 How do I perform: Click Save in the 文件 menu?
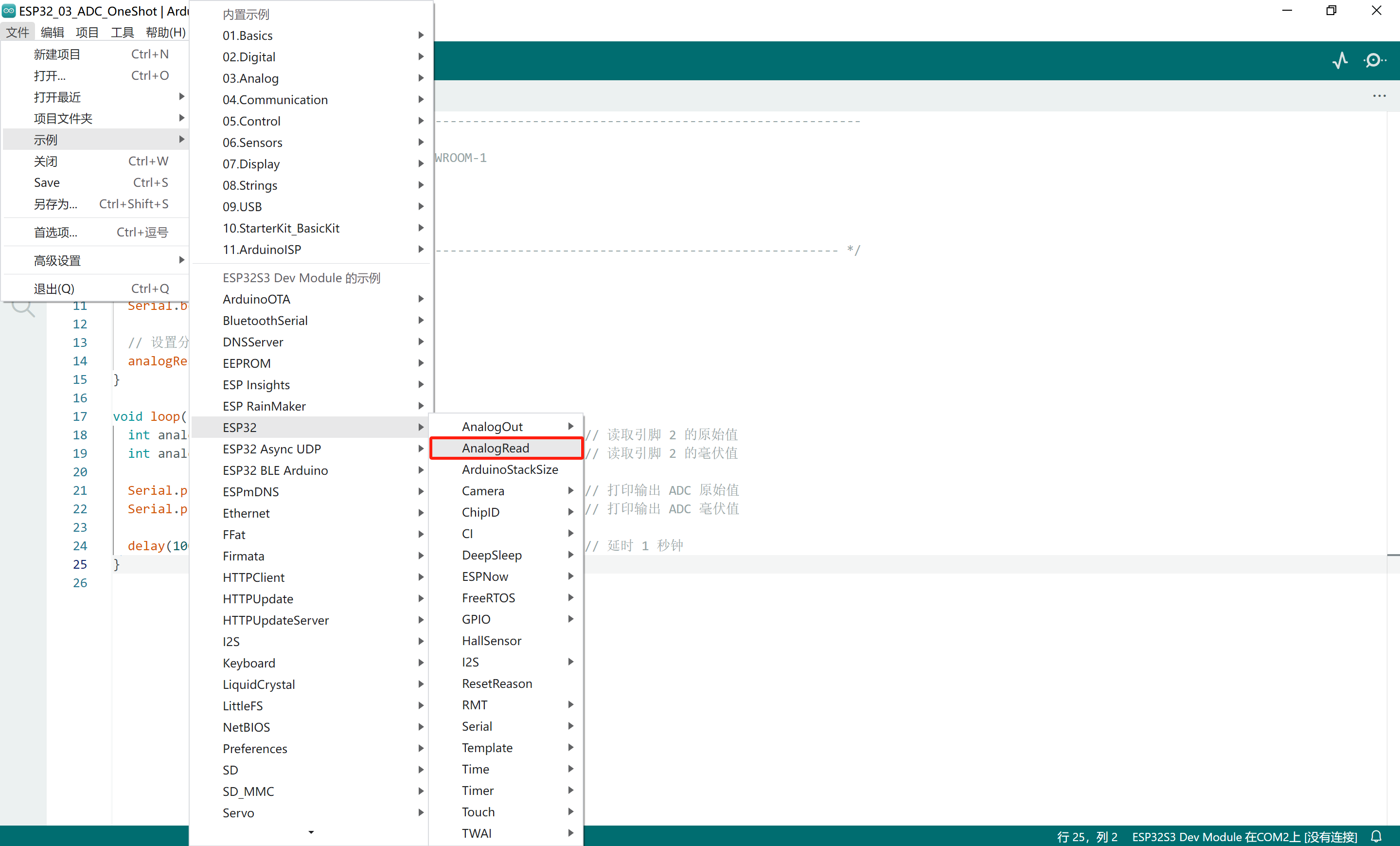pos(47,182)
